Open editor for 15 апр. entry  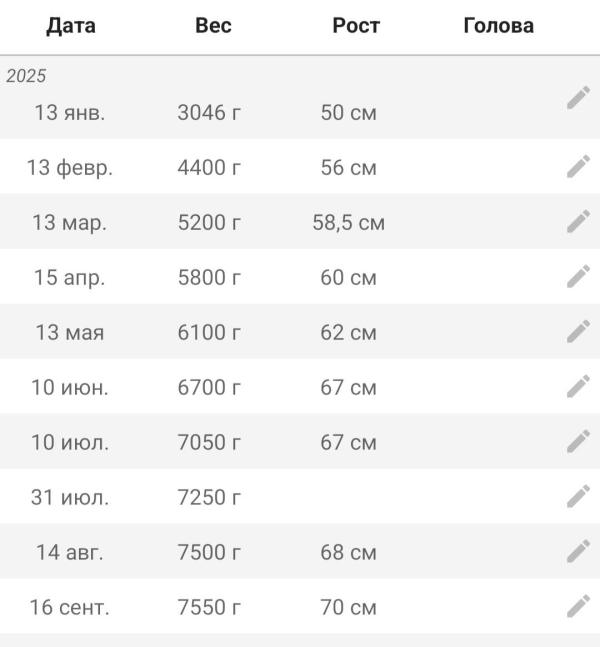pyautogui.click(x=578, y=277)
